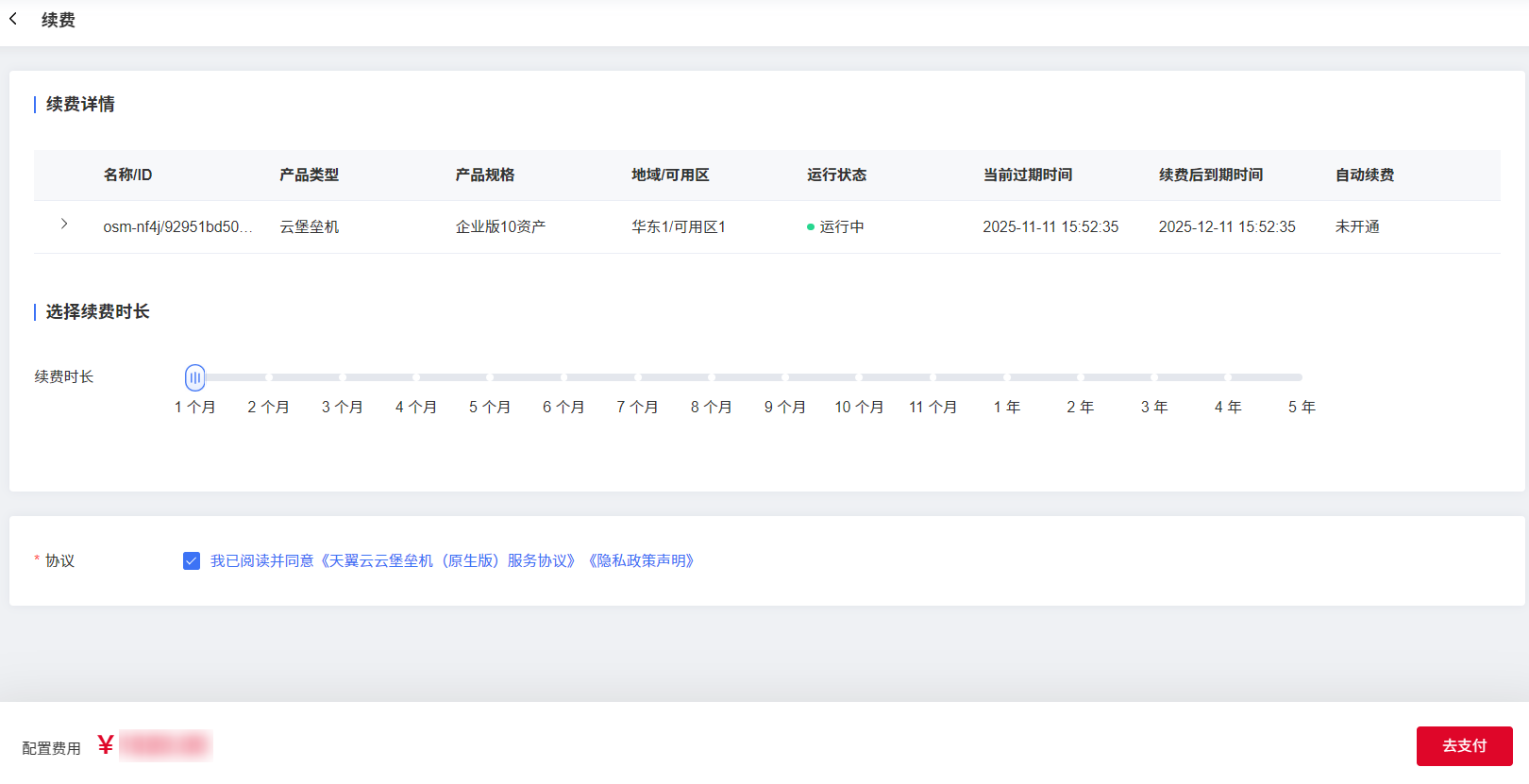Image resolution: width=1529 pixels, height=784 pixels.
Task: Select 1 年 on the duration slider
Action: [x=1006, y=377]
